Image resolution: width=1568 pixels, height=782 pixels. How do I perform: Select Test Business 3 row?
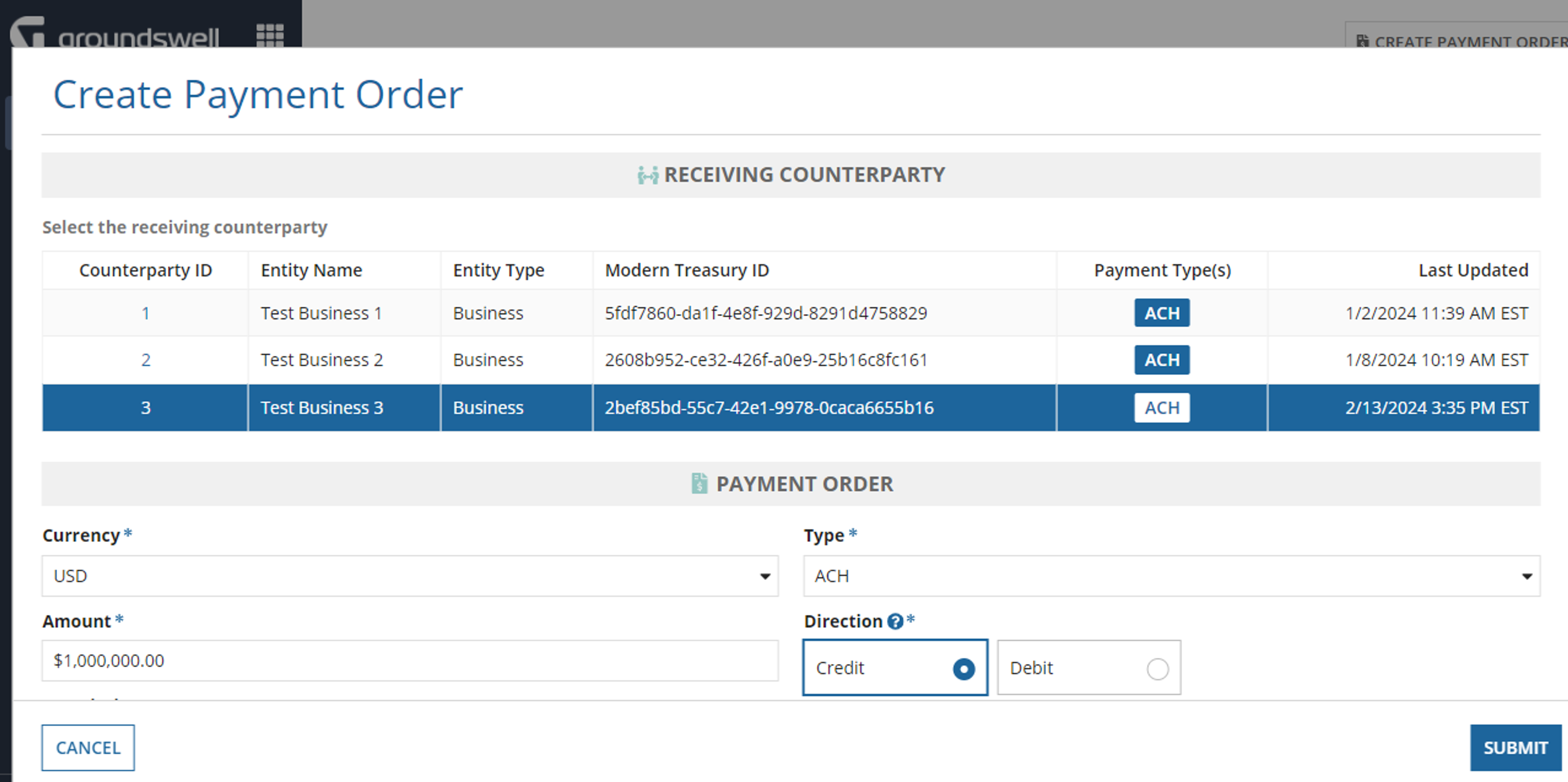coord(791,407)
